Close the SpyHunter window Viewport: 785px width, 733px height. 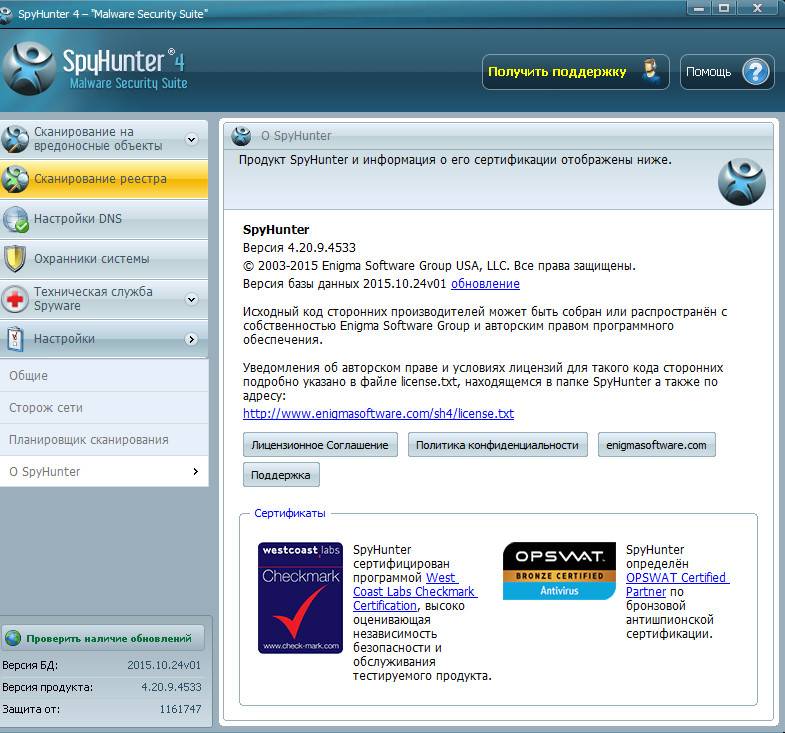[757, 8]
